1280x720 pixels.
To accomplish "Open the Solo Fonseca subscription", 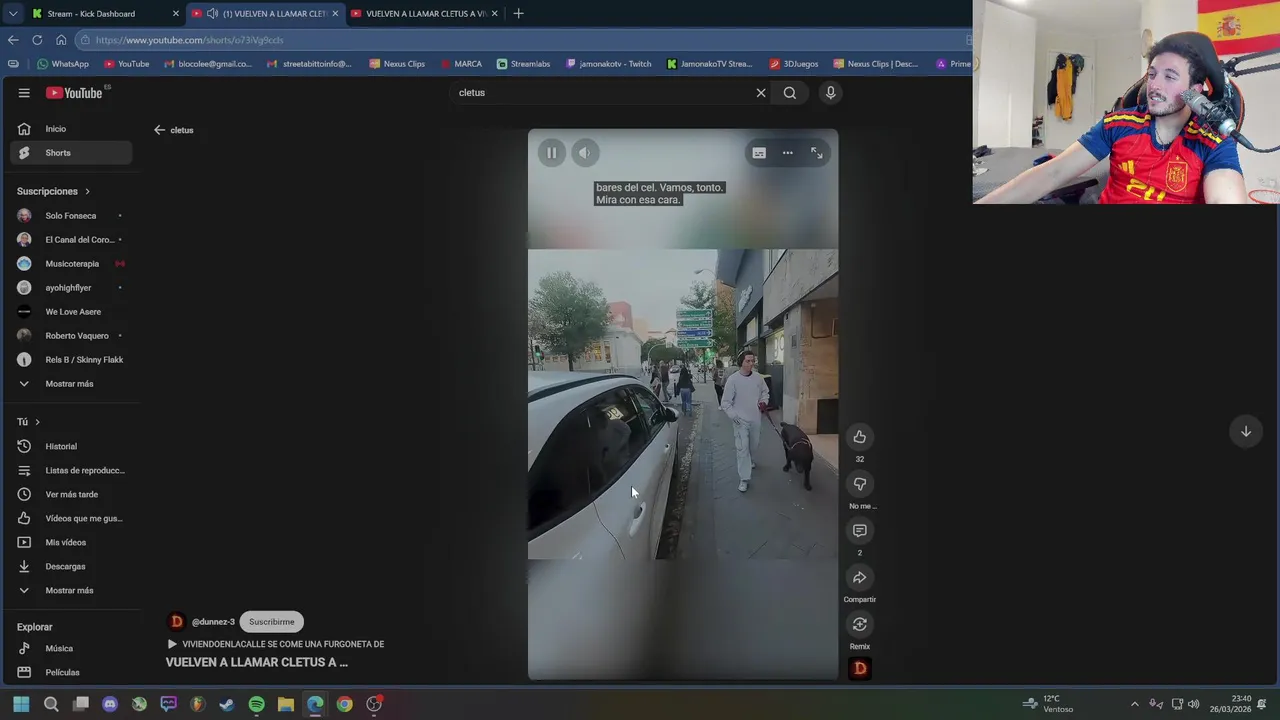I will (70, 216).
